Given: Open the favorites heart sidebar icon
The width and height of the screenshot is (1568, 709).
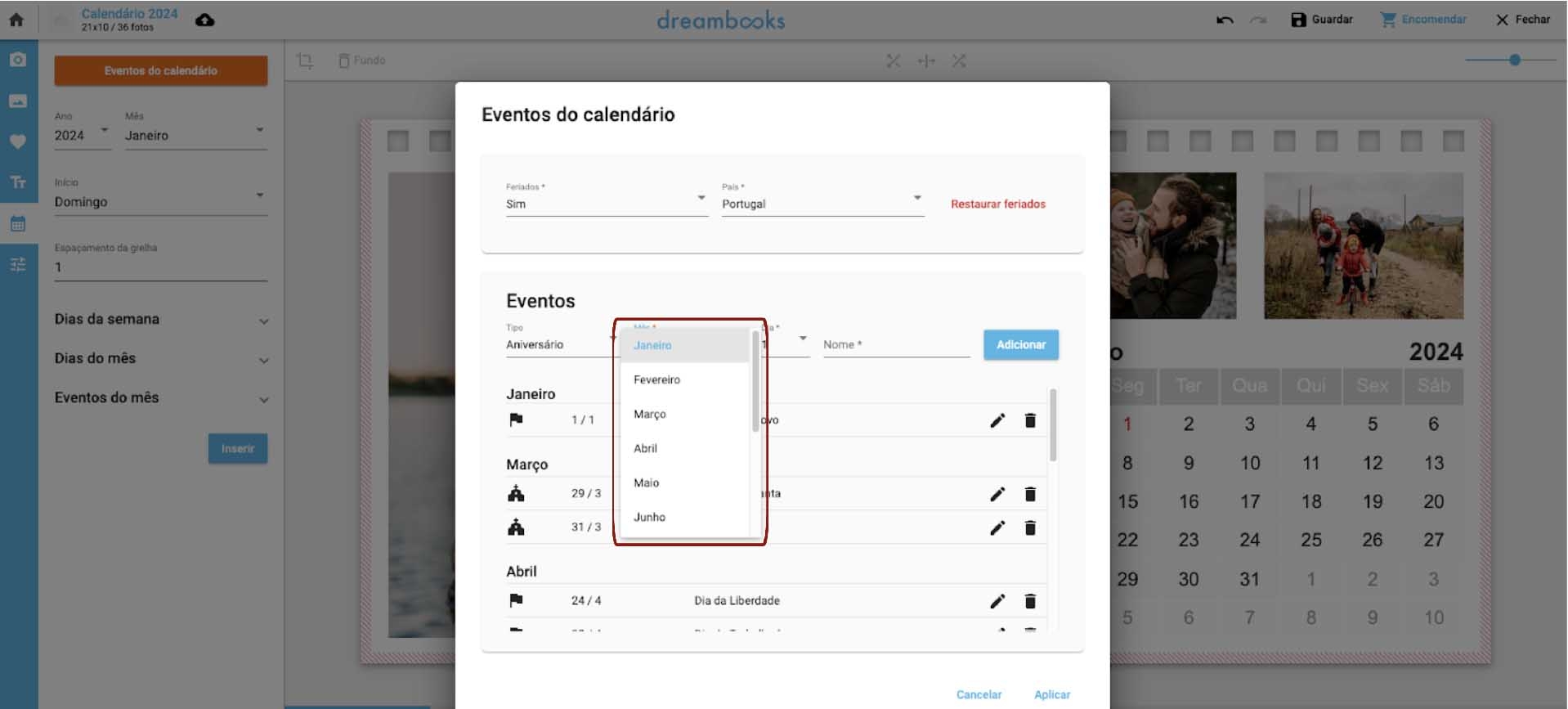Looking at the screenshot, I should pos(18,141).
